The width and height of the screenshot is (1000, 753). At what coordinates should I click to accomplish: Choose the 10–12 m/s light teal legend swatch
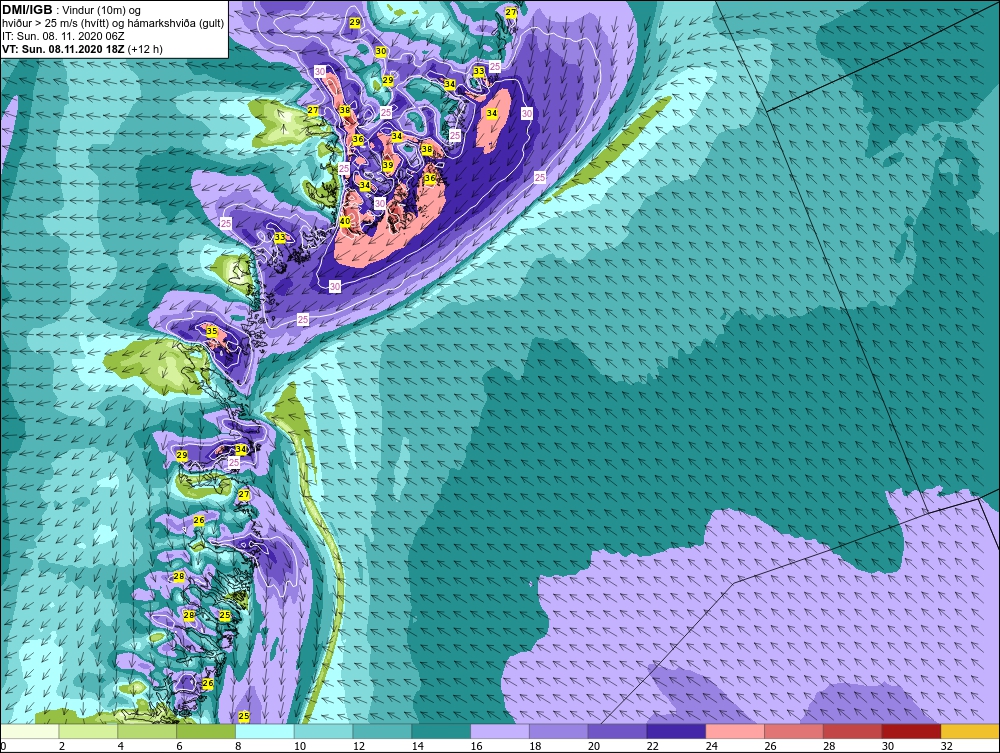coord(323,731)
